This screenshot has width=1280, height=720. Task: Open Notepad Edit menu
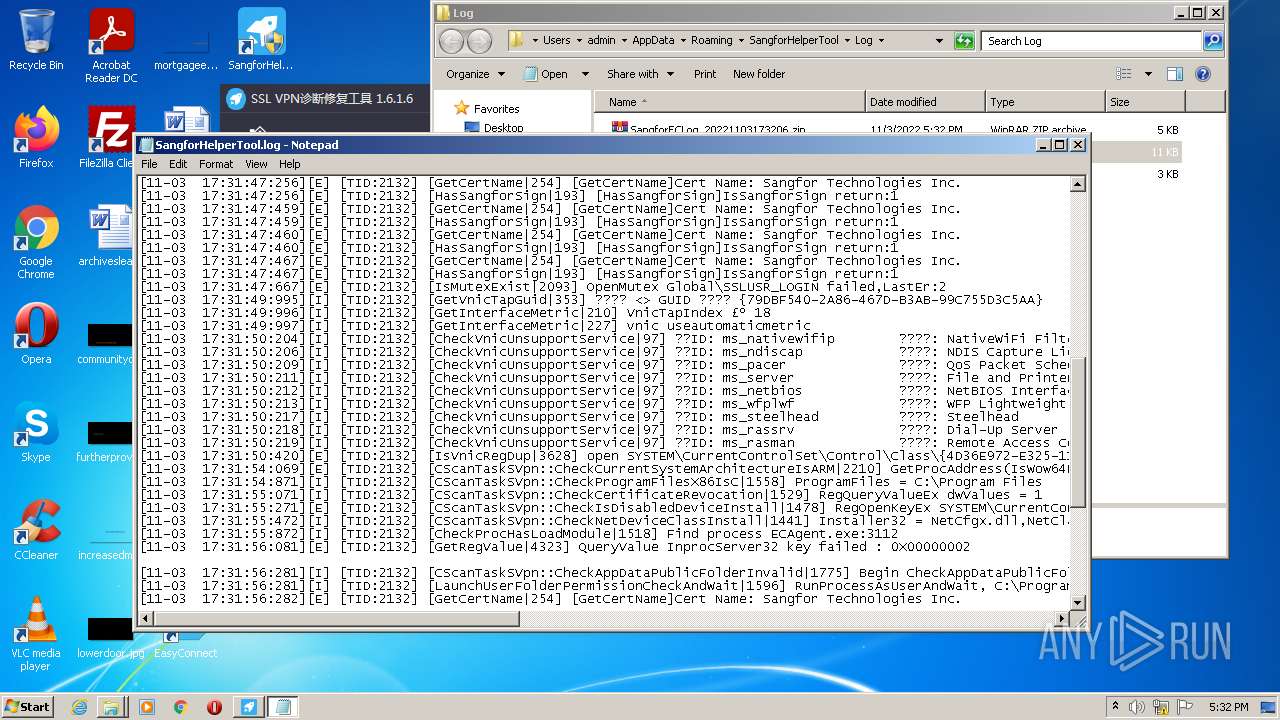[x=178, y=164]
